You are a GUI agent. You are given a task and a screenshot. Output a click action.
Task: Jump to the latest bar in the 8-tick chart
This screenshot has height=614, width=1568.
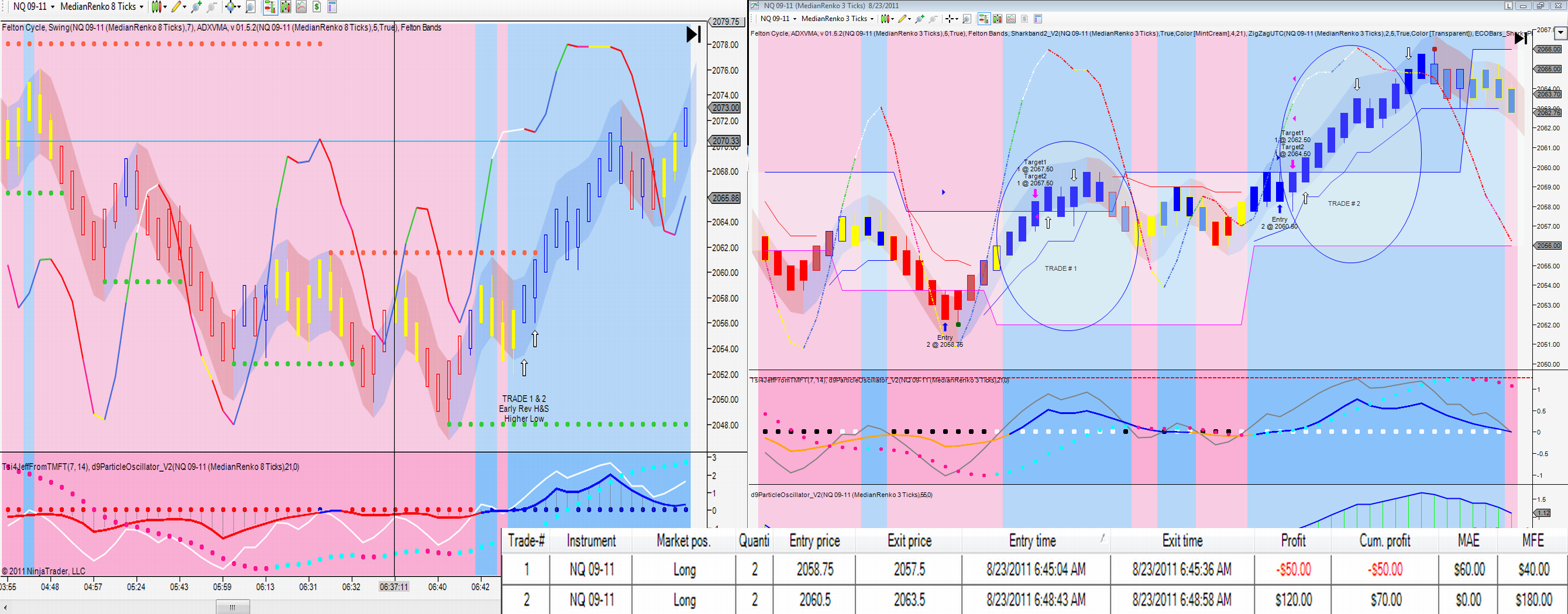(x=693, y=34)
